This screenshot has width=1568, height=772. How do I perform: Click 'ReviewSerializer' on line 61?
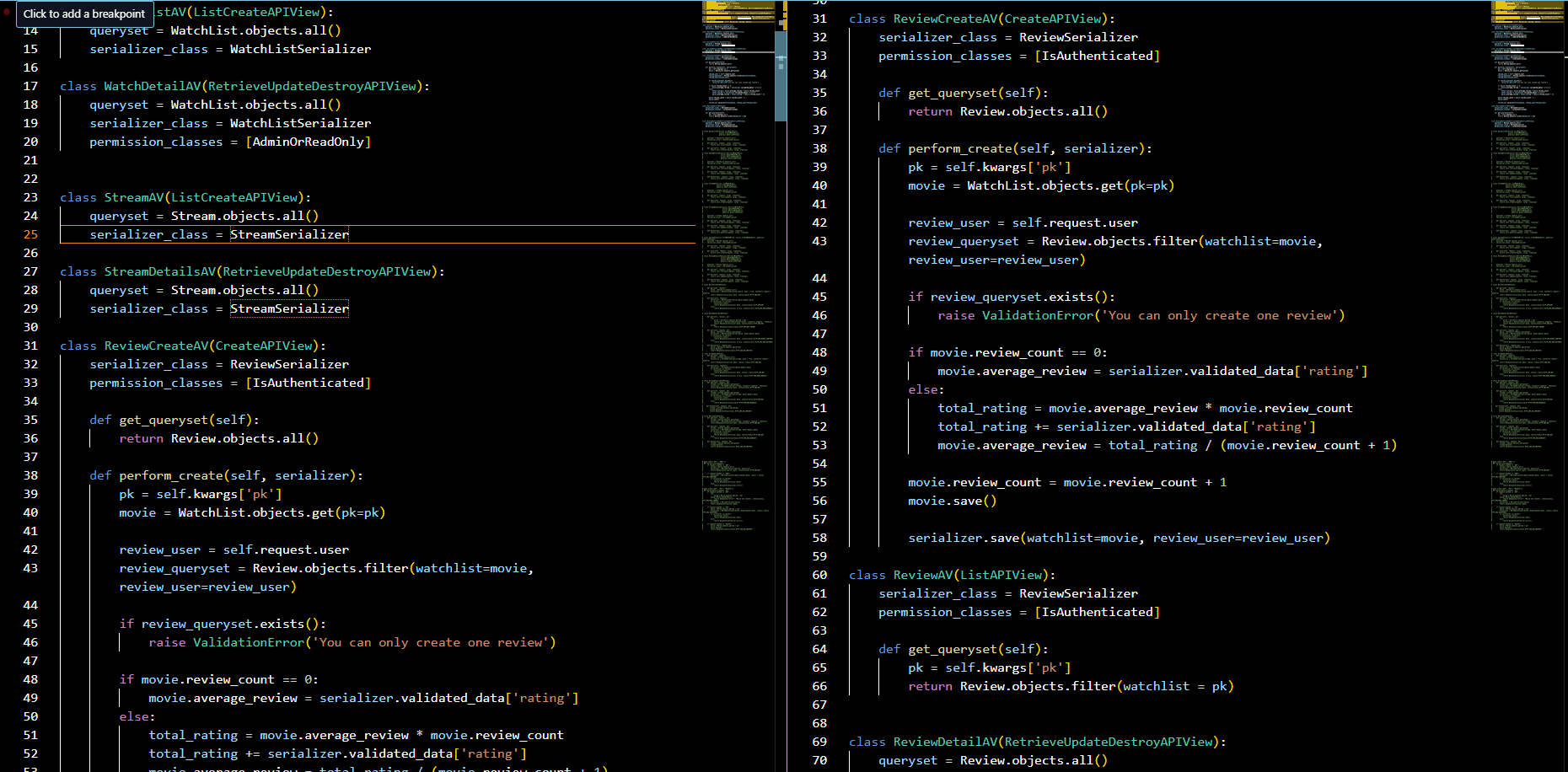point(1078,593)
